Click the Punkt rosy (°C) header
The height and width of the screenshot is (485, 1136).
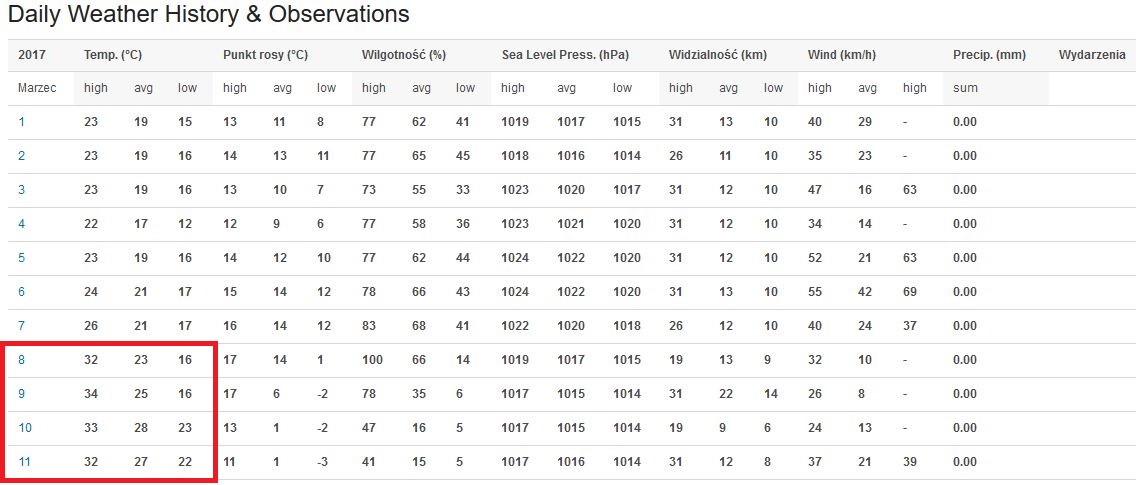pos(266,55)
